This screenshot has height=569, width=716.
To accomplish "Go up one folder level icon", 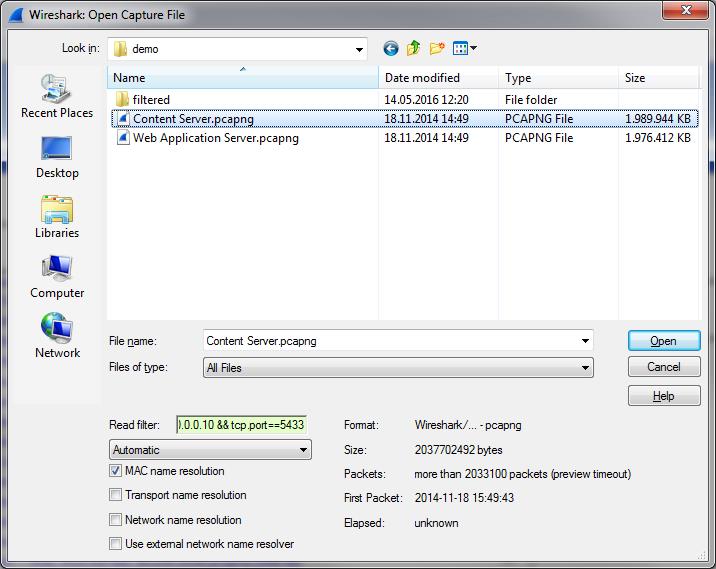I will click(413, 48).
